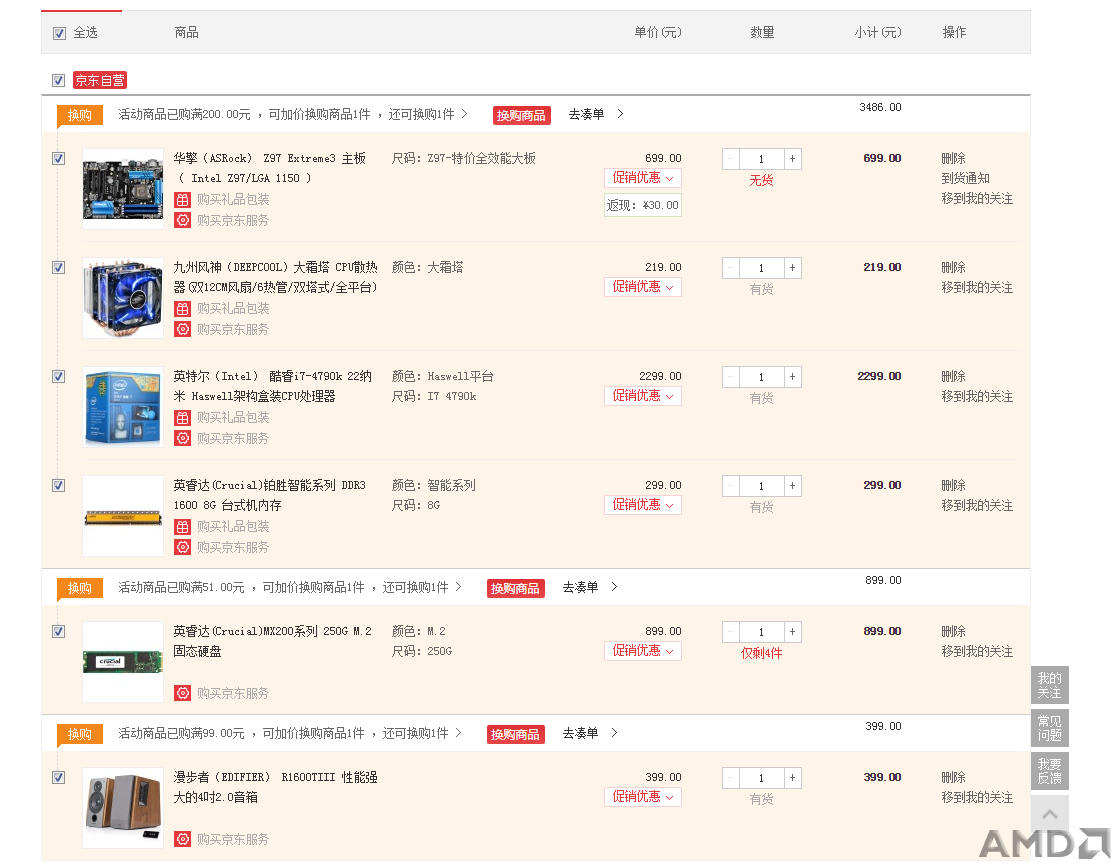1116x864 pixels.
Task: Click gift-wrap icon for Intel i7-4790k
Action: tap(183, 418)
